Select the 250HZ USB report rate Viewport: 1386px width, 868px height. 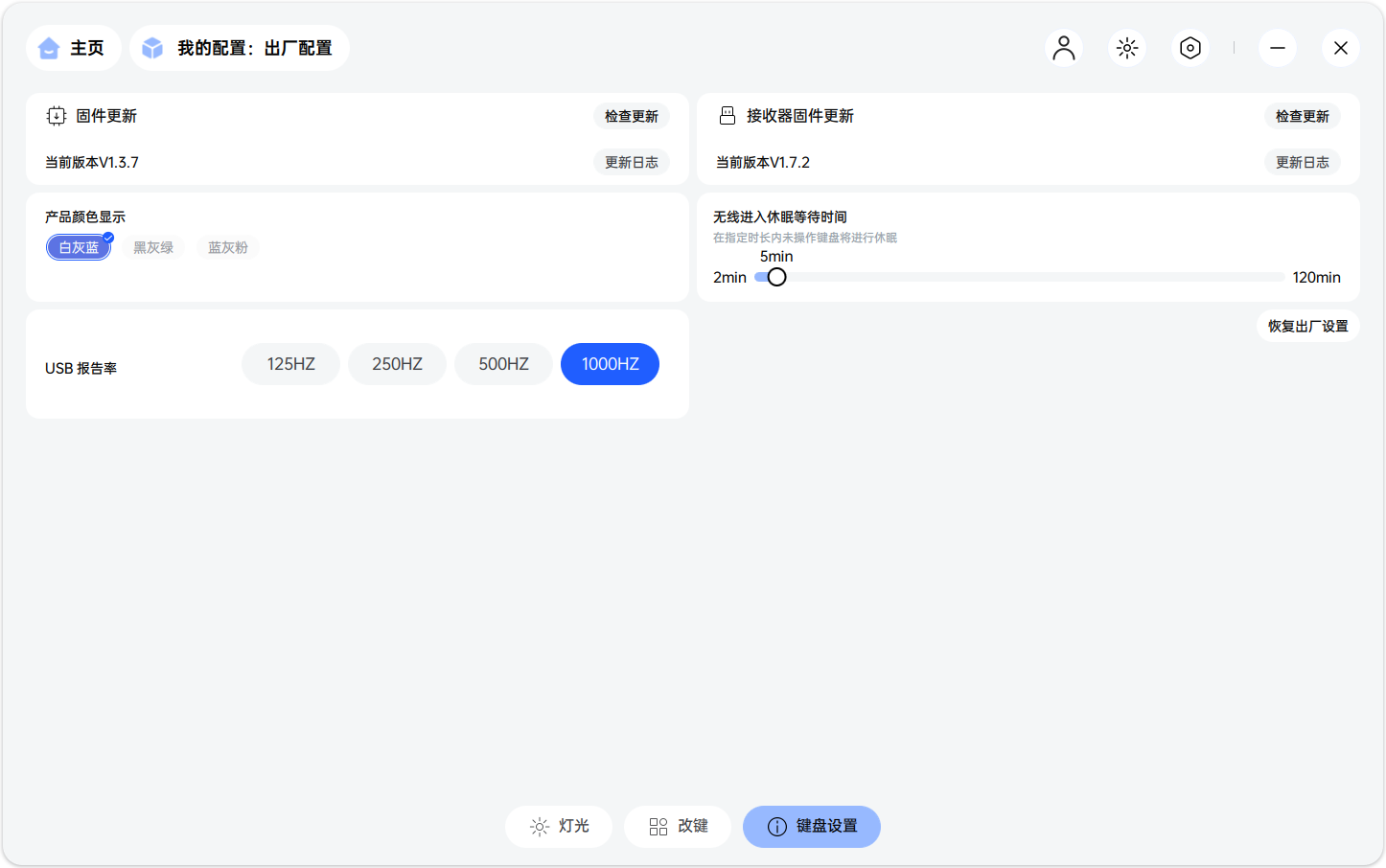coord(397,364)
